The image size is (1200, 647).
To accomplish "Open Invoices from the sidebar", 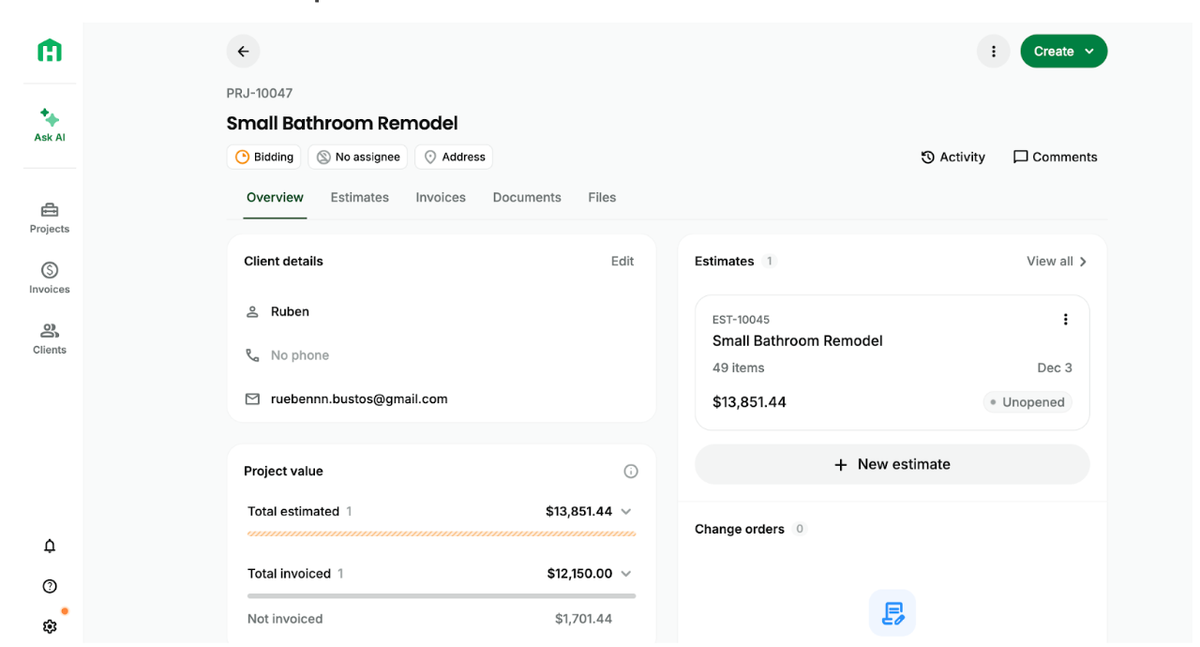I will pos(49,277).
